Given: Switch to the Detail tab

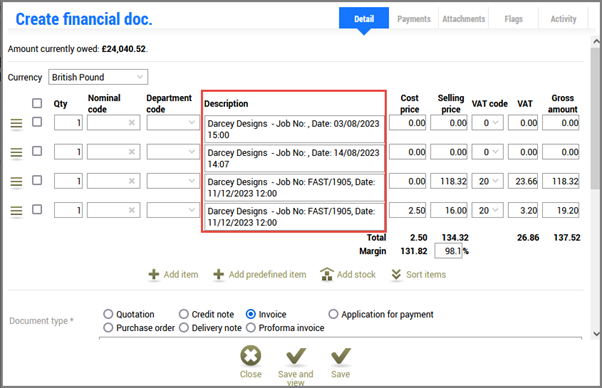Looking at the screenshot, I should 364,18.
